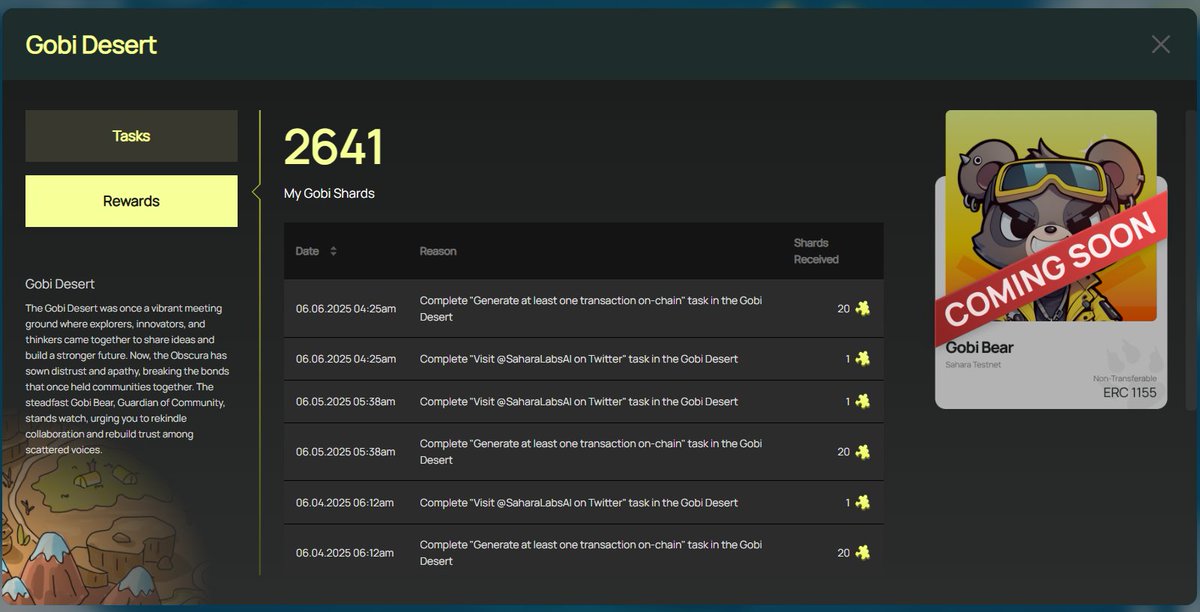
Task: Click the Gobi Bear card title
Action: pyautogui.click(x=980, y=347)
